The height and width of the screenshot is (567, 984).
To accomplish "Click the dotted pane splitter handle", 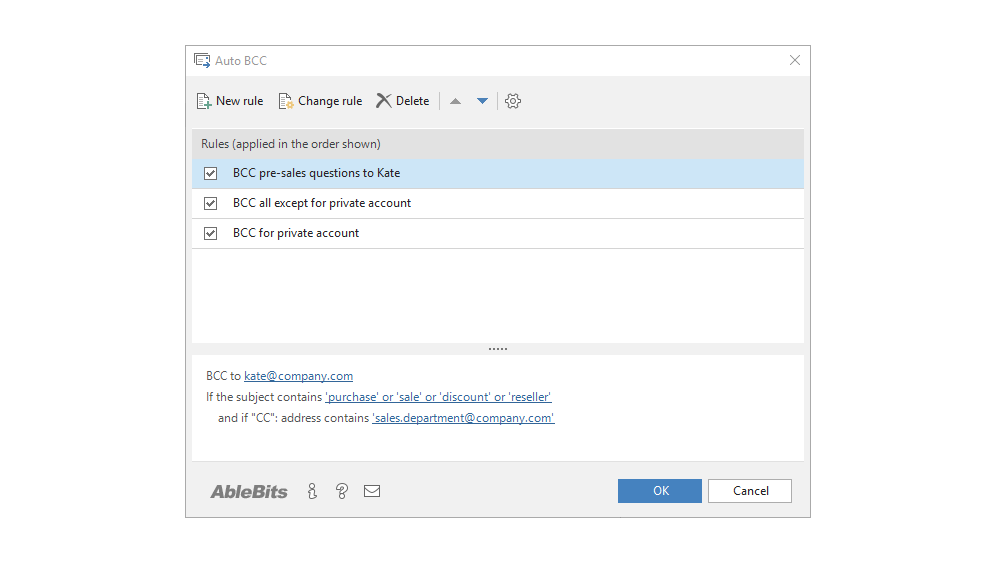I will tap(498, 349).
